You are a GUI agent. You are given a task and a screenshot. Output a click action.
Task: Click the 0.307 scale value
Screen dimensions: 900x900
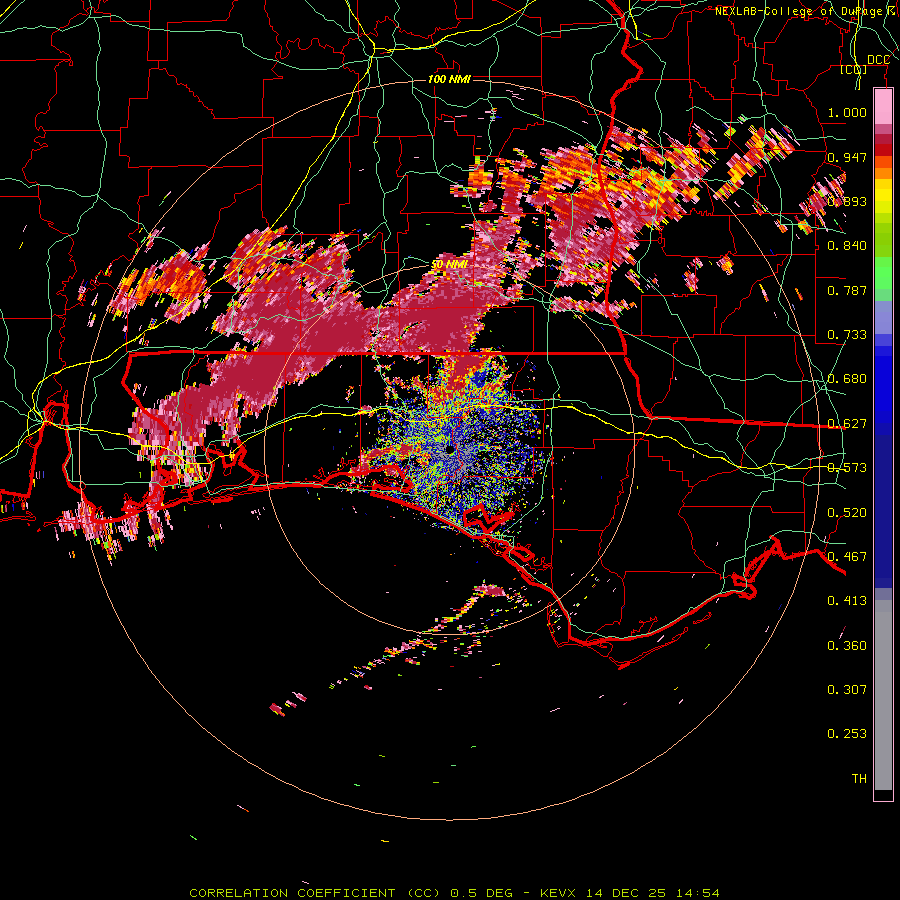click(847, 689)
